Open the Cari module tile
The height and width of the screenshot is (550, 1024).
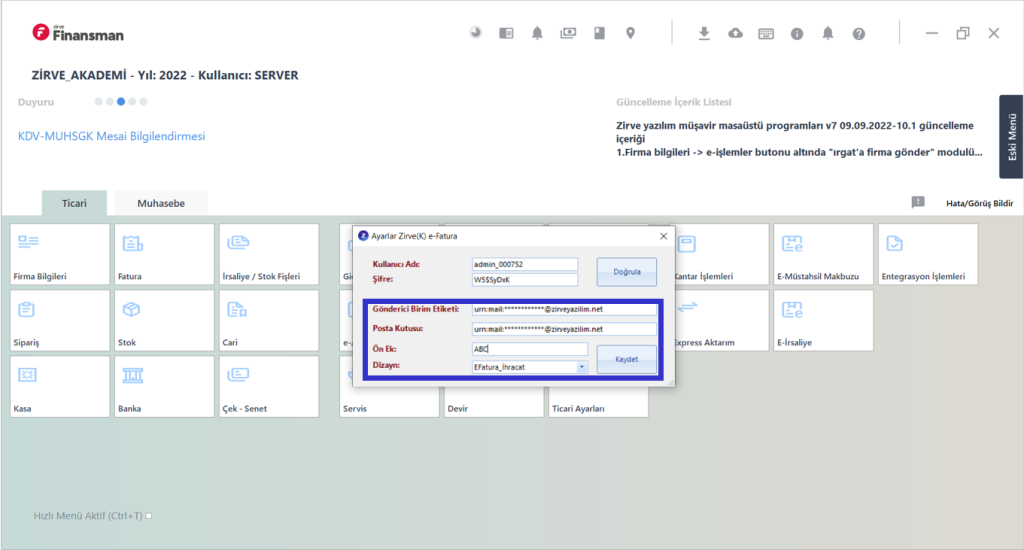[269, 320]
